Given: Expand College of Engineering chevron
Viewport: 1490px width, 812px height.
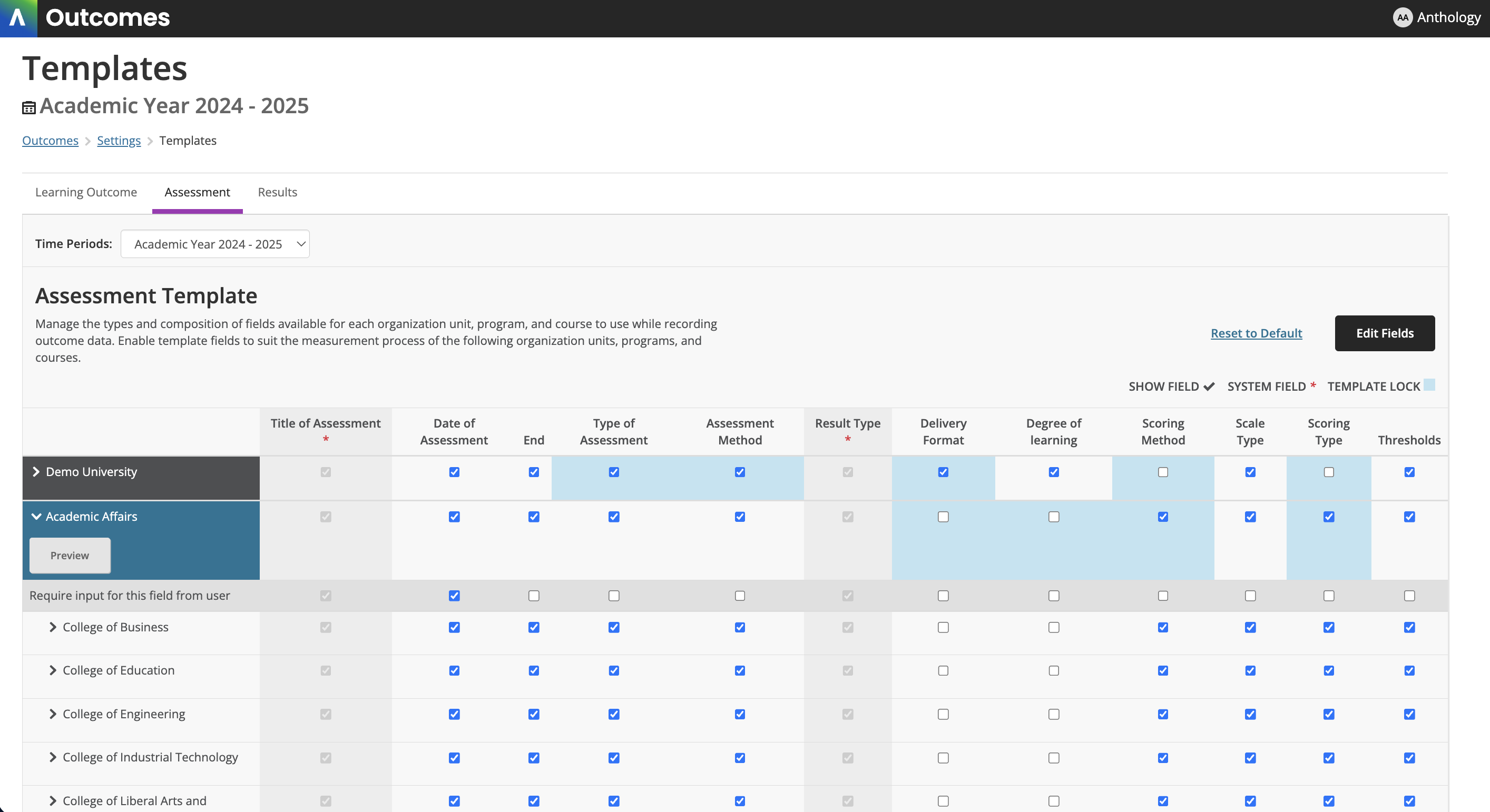Looking at the screenshot, I should (53, 714).
